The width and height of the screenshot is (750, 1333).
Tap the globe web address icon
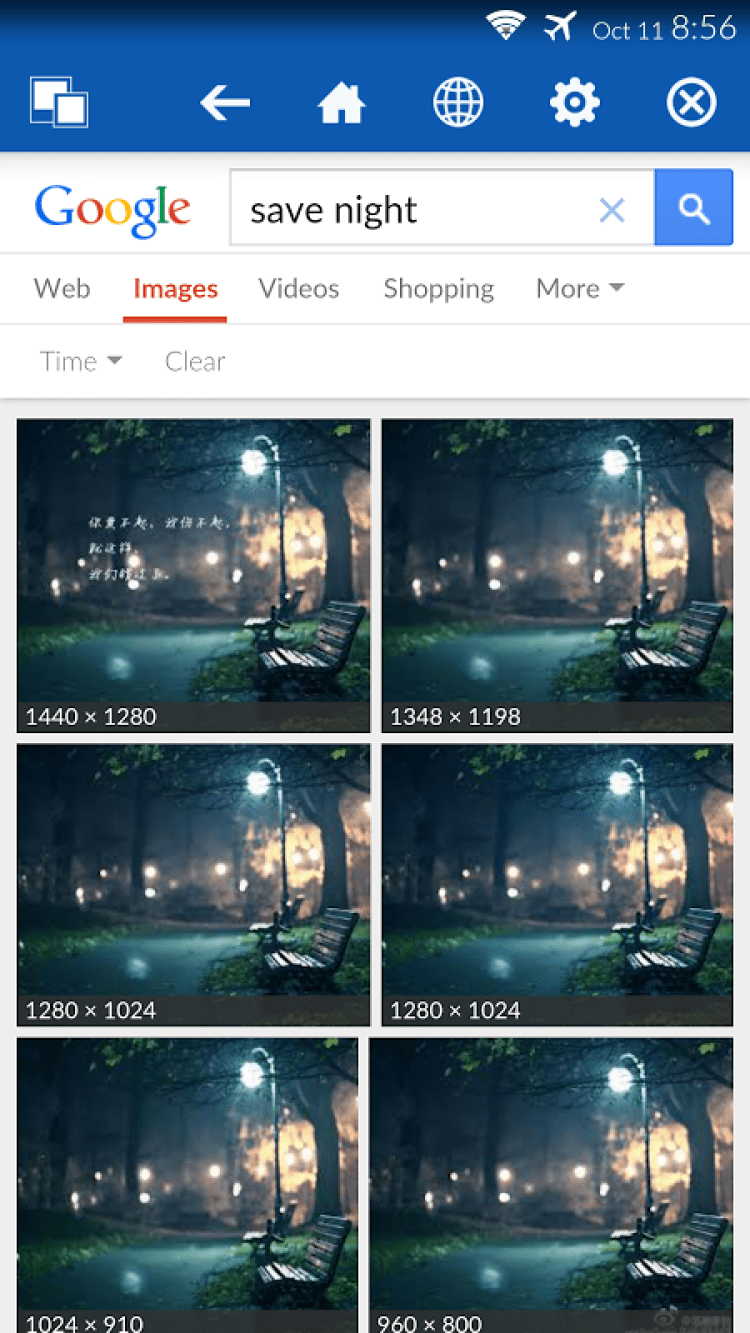[458, 102]
